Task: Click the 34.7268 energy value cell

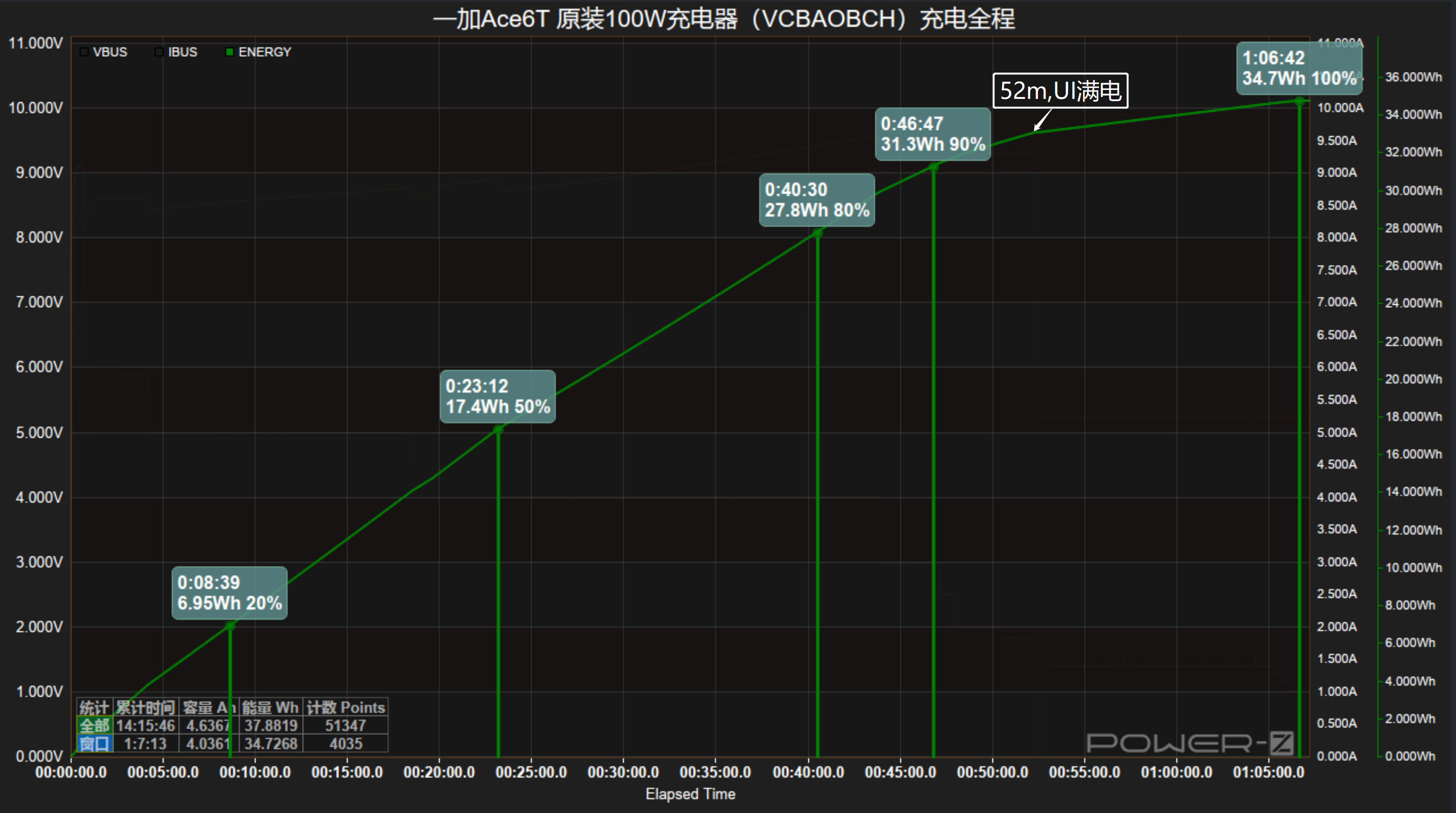Action: coord(271,743)
